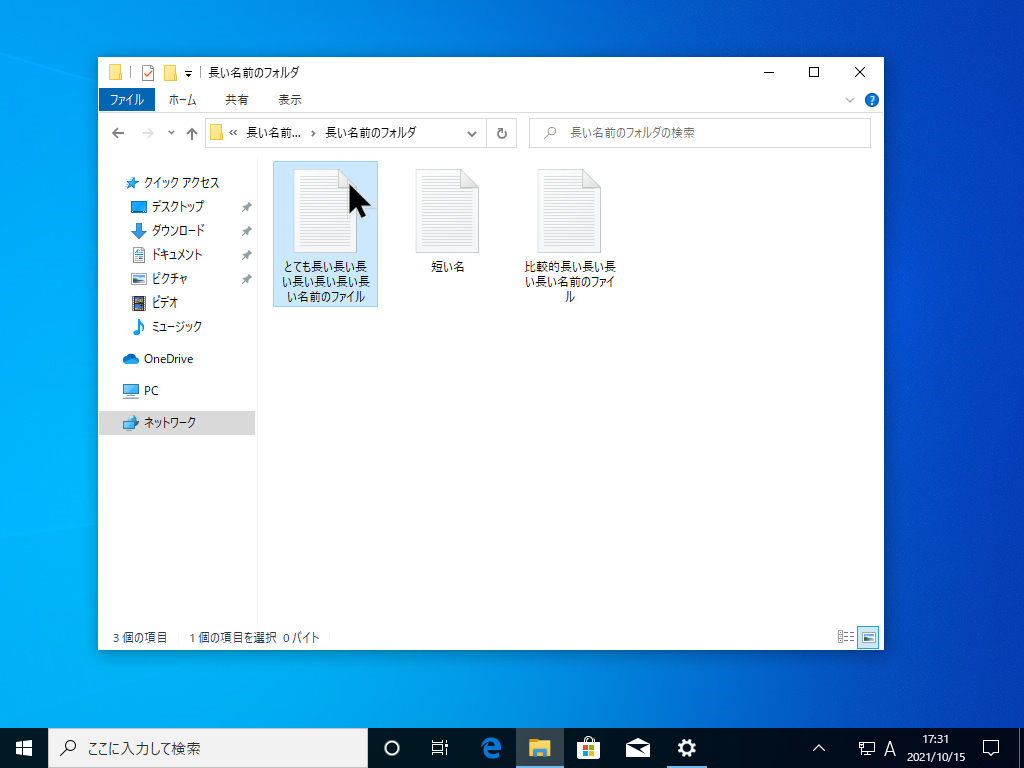Open Help with the blue question icon
Screen dimensions: 1024x768
point(871,100)
